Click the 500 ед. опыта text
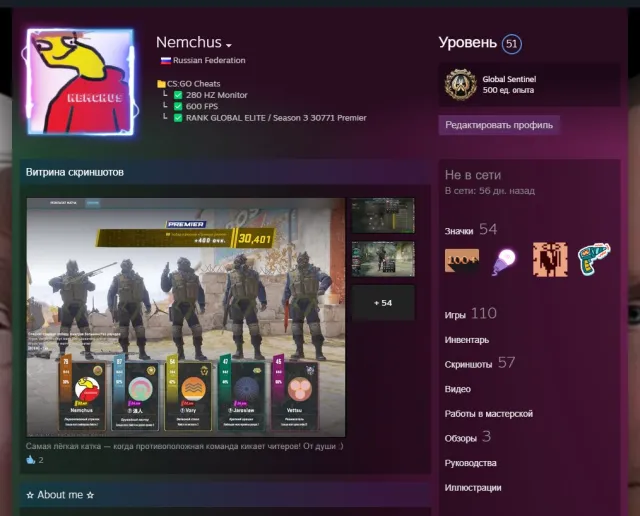This screenshot has height=516, width=640. [x=508, y=90]
